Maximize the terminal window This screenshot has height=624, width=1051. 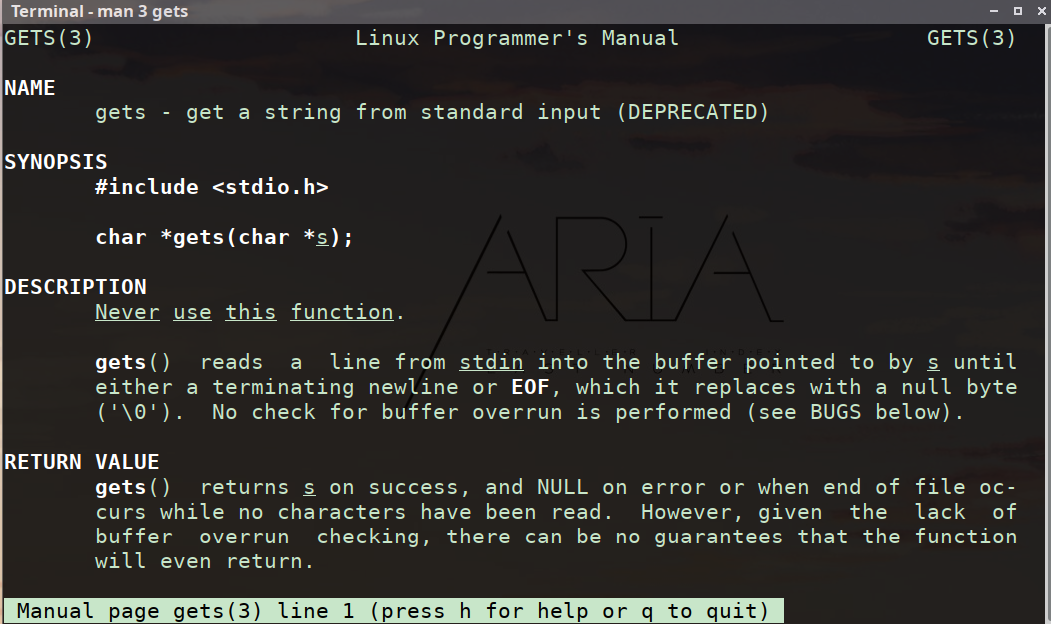click(1017, 11)
